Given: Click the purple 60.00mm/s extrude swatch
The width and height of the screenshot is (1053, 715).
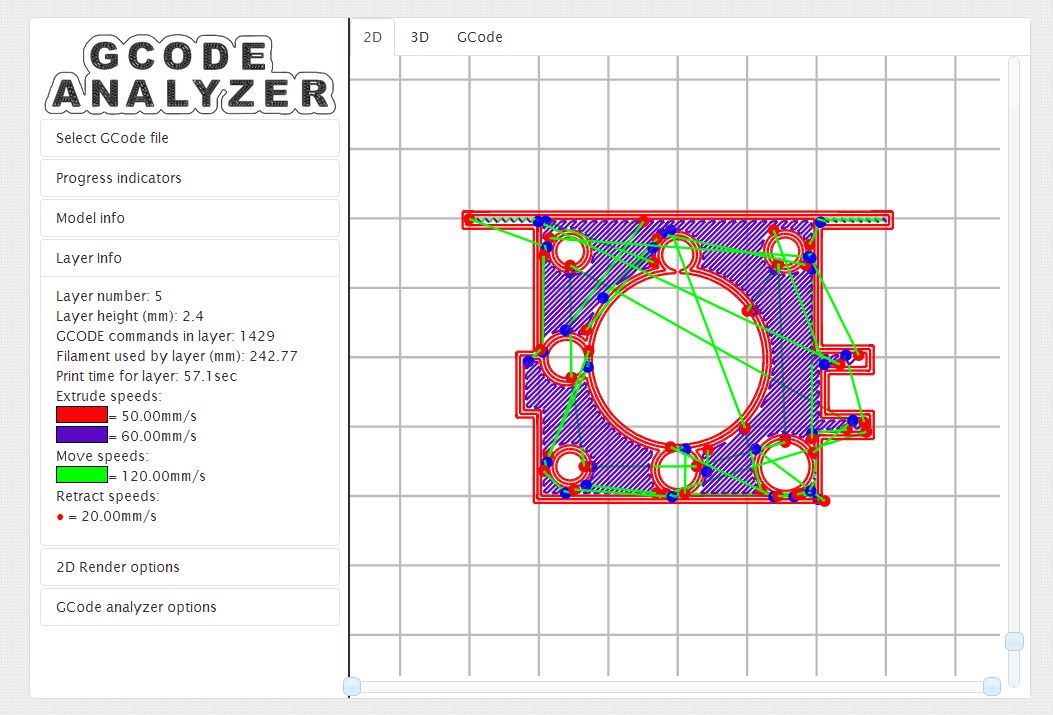Looking at the screenshot, I should (82, 435).
